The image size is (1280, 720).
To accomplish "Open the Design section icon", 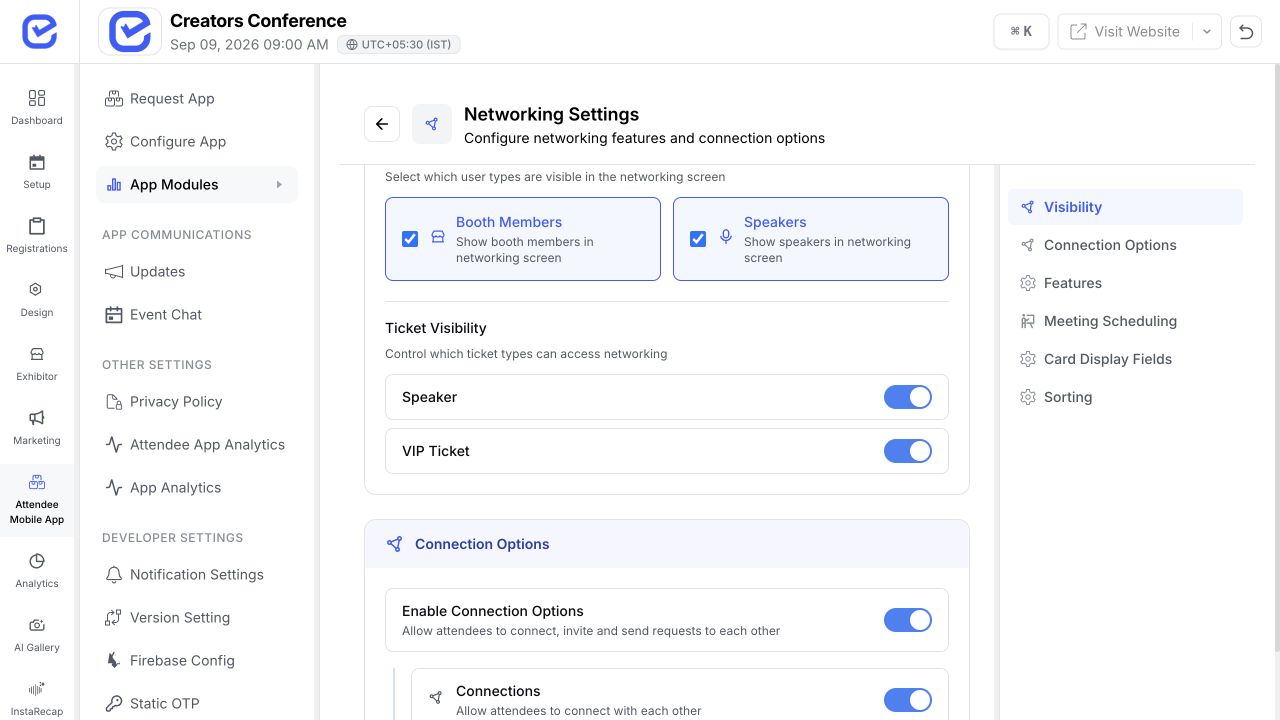I will 37,299.
